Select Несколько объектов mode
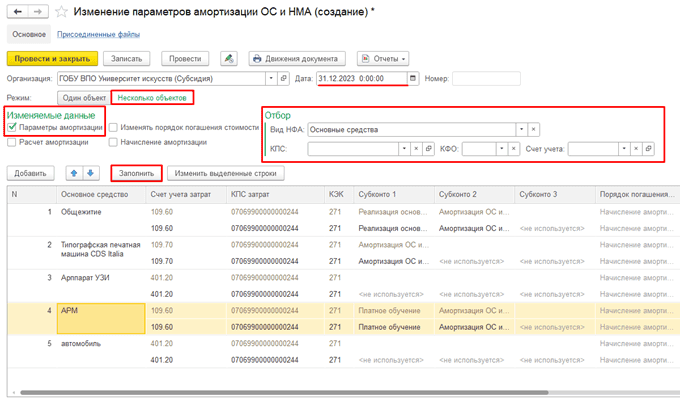680x400 pixels. tap(152, 98)
